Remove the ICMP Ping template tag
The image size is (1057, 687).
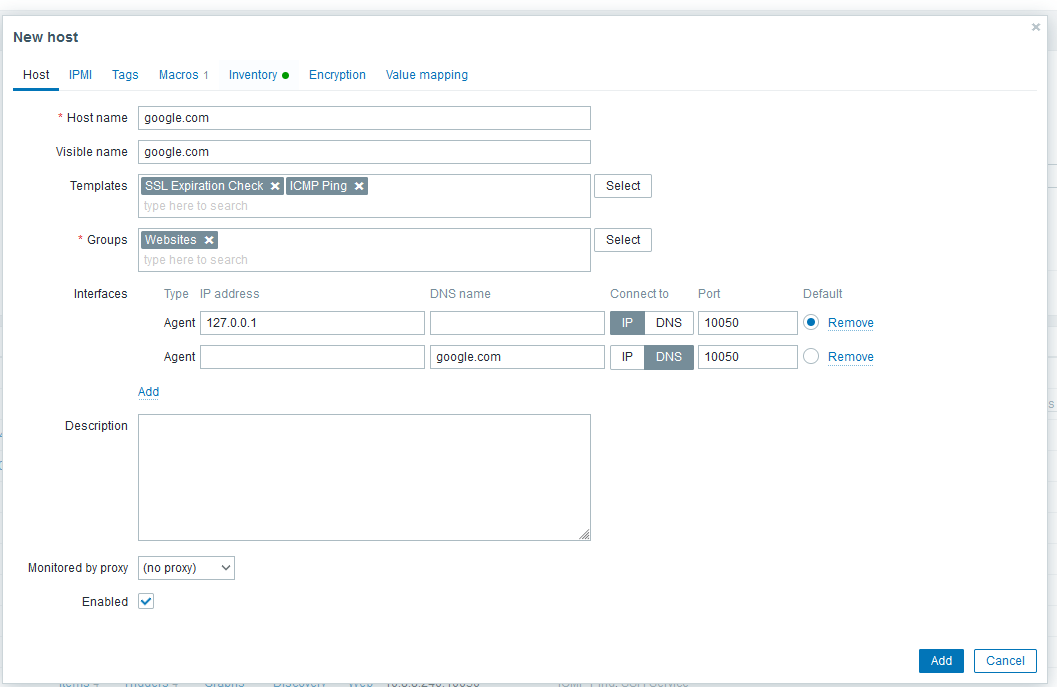(x=359, y=186)
